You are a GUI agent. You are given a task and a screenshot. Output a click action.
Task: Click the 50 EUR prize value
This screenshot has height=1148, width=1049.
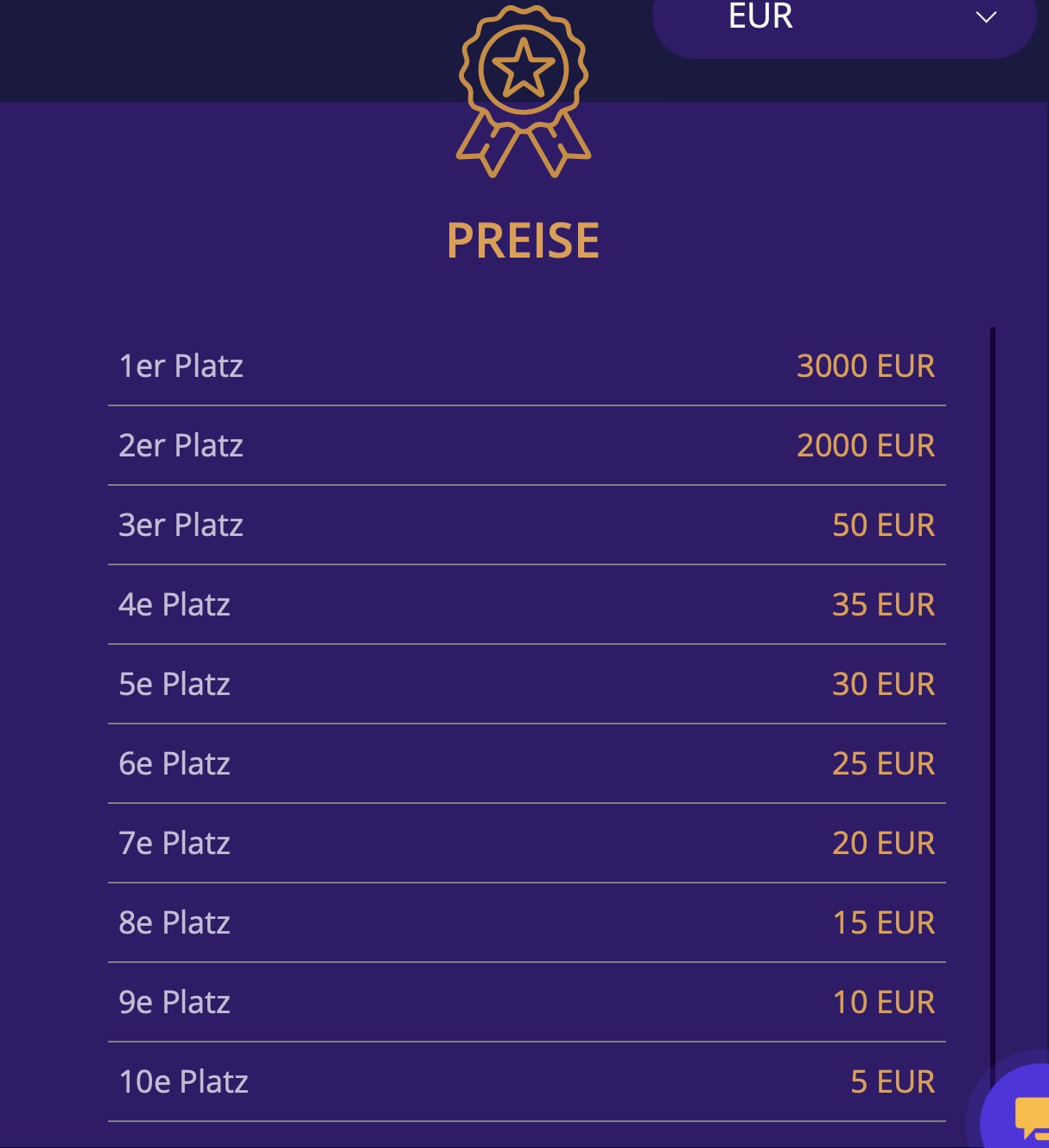pyautogui.click(x=883, y=525)
